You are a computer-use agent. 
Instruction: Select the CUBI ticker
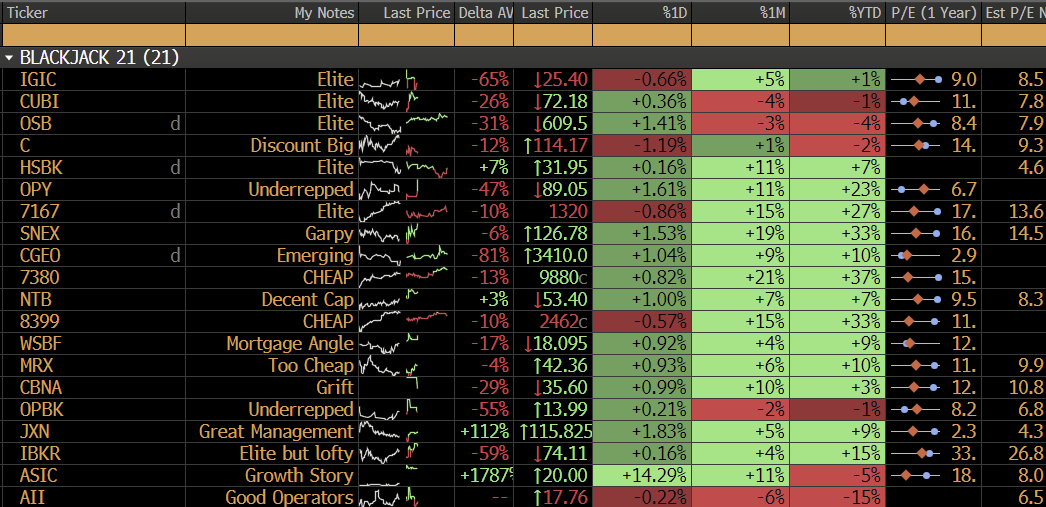(39, 102)
